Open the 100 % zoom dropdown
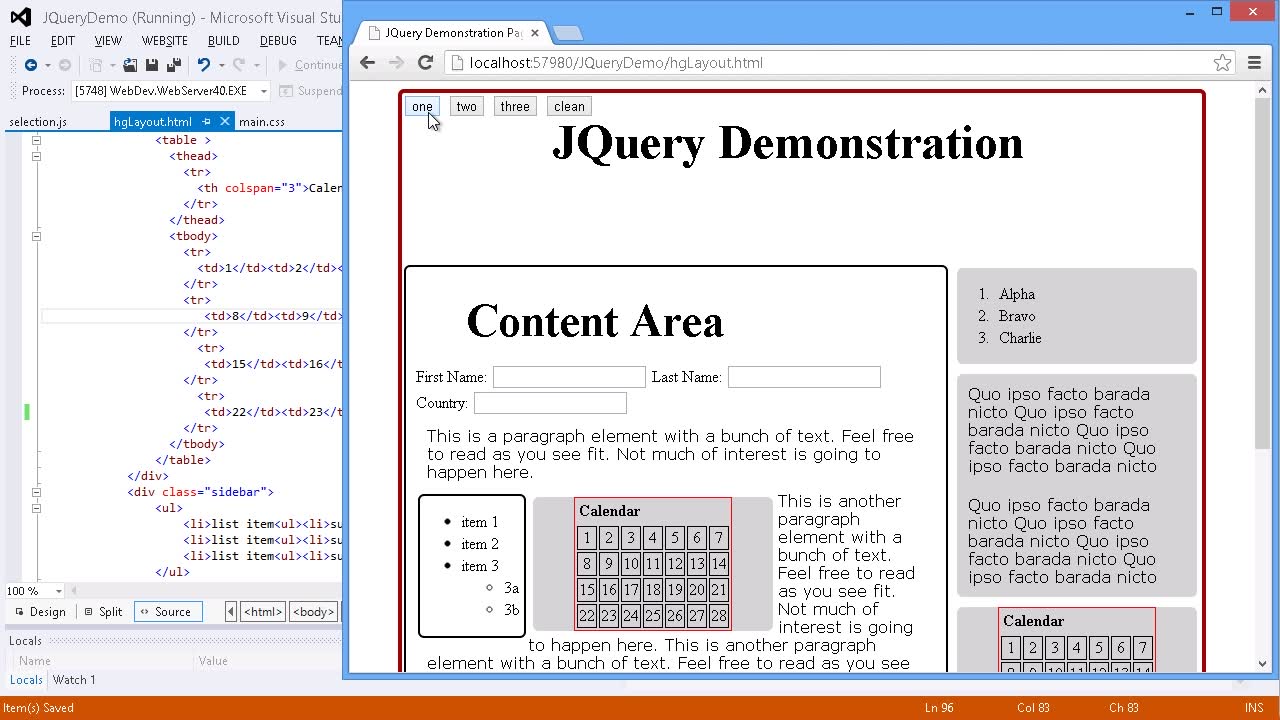 [59, 591]
